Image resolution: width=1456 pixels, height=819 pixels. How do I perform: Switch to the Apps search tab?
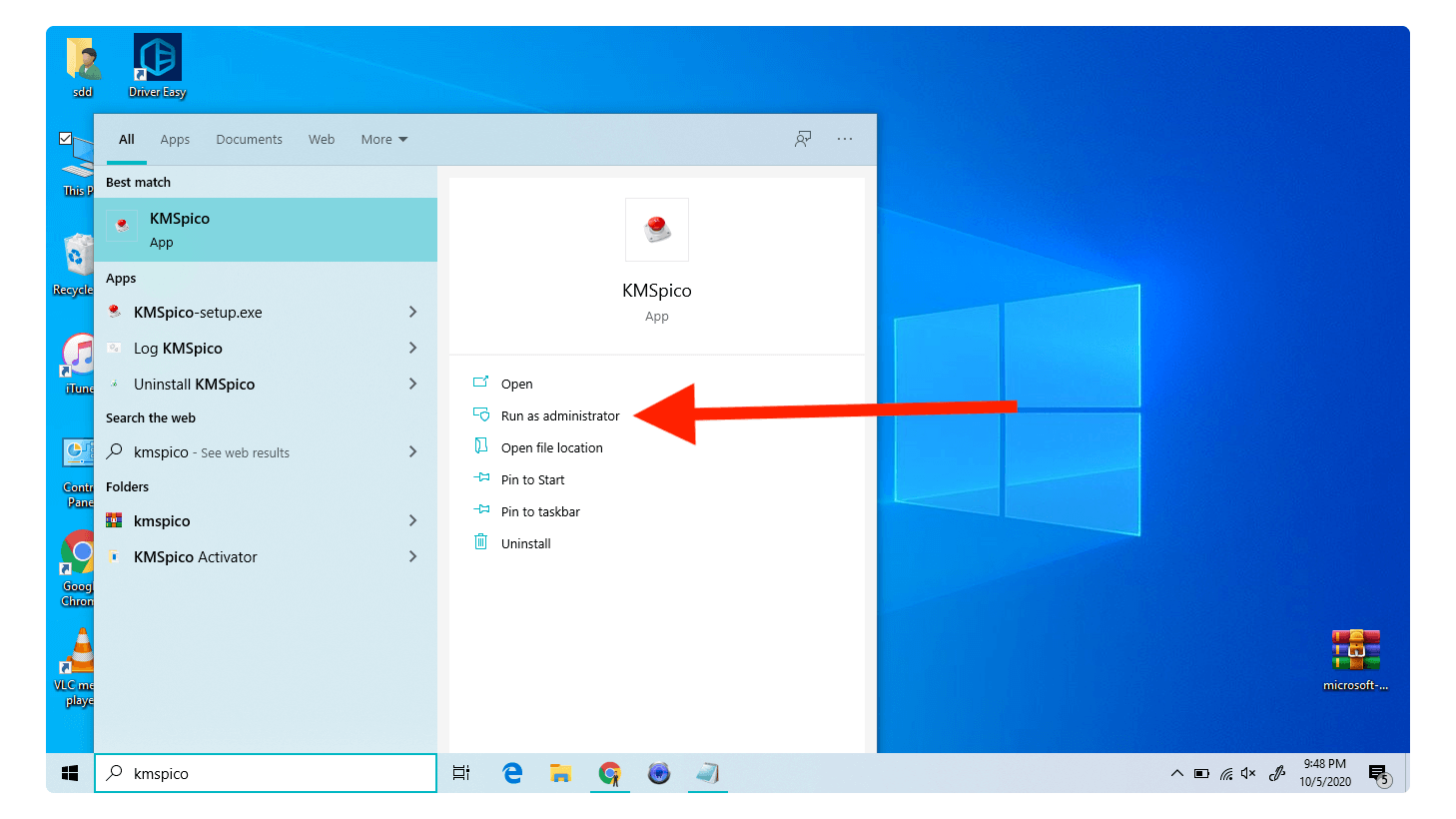(175, 140)
